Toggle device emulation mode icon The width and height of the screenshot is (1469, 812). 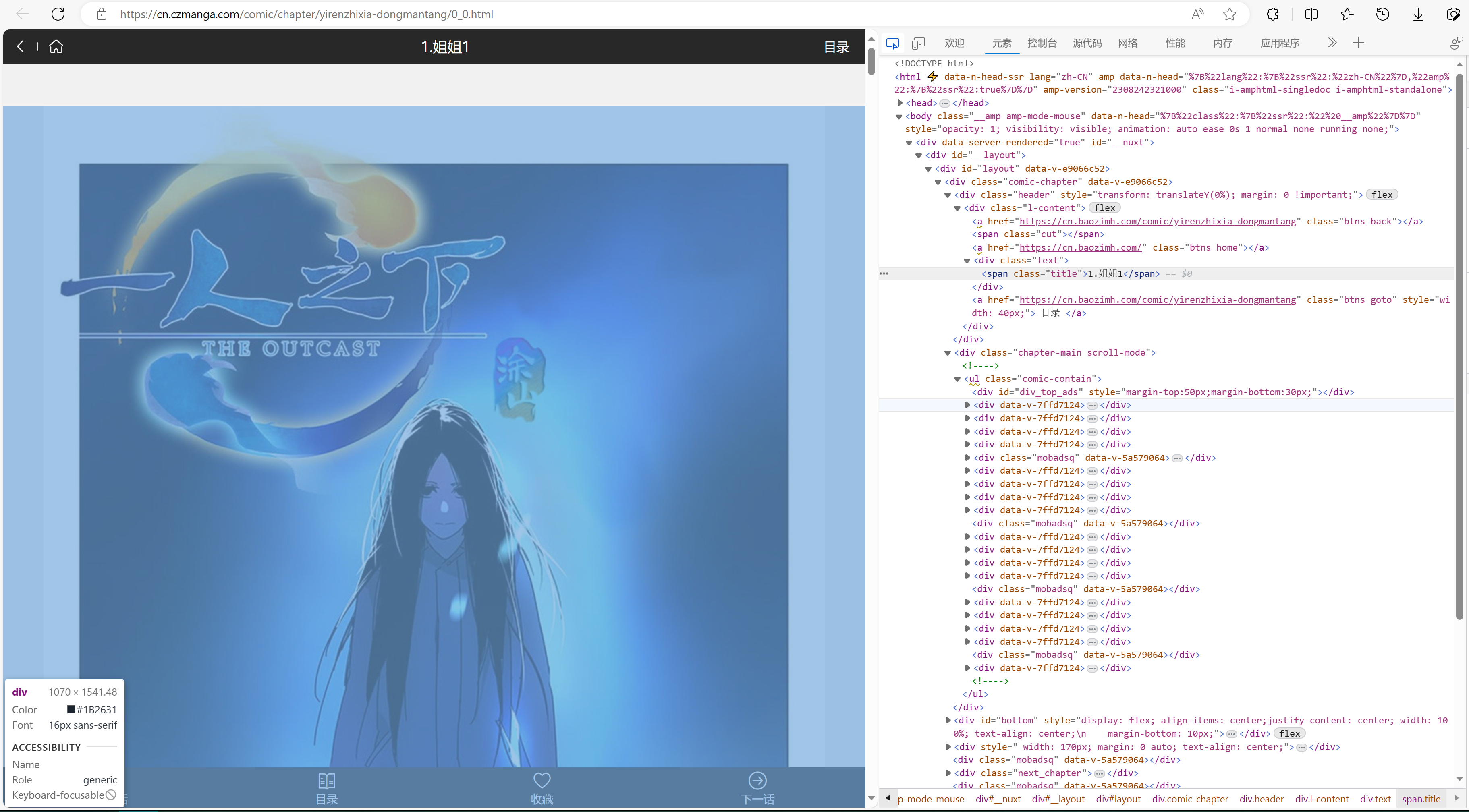pyautogui.click(x=918, y=43)
